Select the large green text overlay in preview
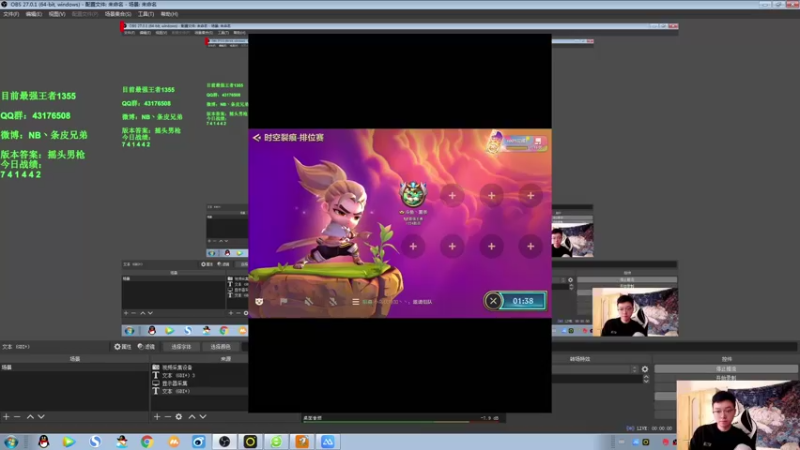The width and height of the screenshot is (800, 450). (x=44, y=135)
